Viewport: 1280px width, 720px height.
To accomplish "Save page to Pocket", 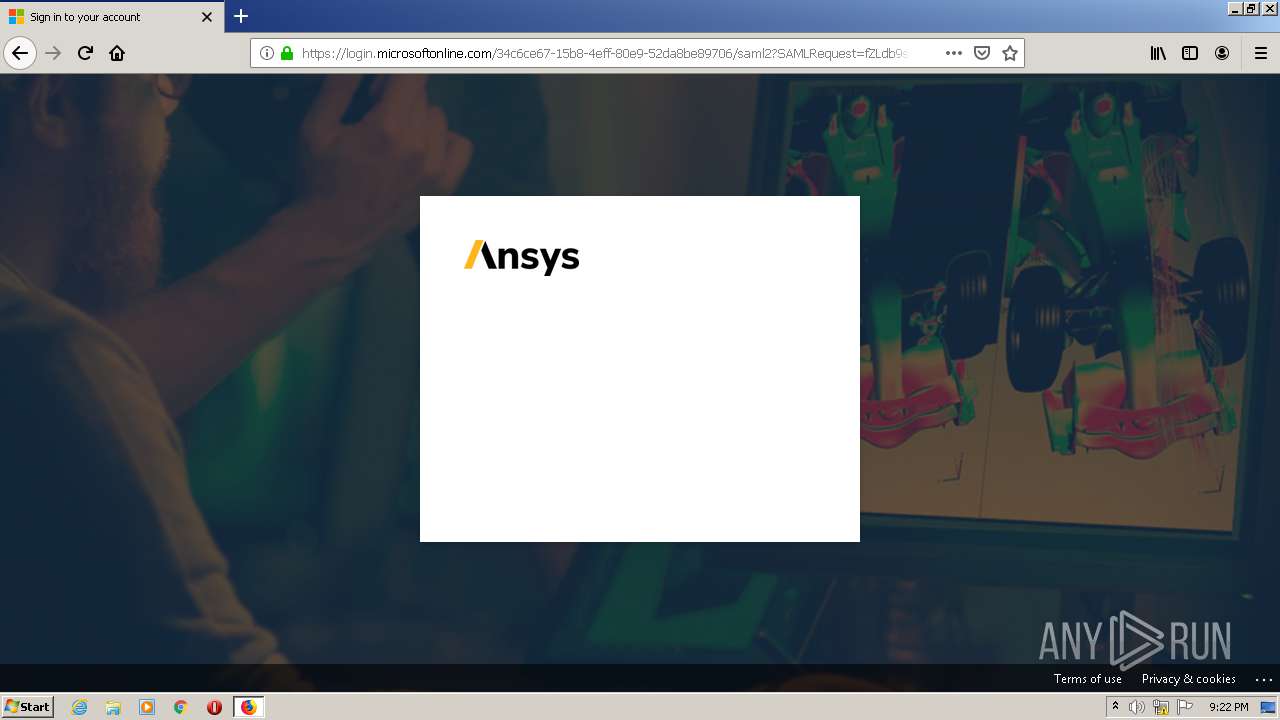I will (x=982, y=53).
